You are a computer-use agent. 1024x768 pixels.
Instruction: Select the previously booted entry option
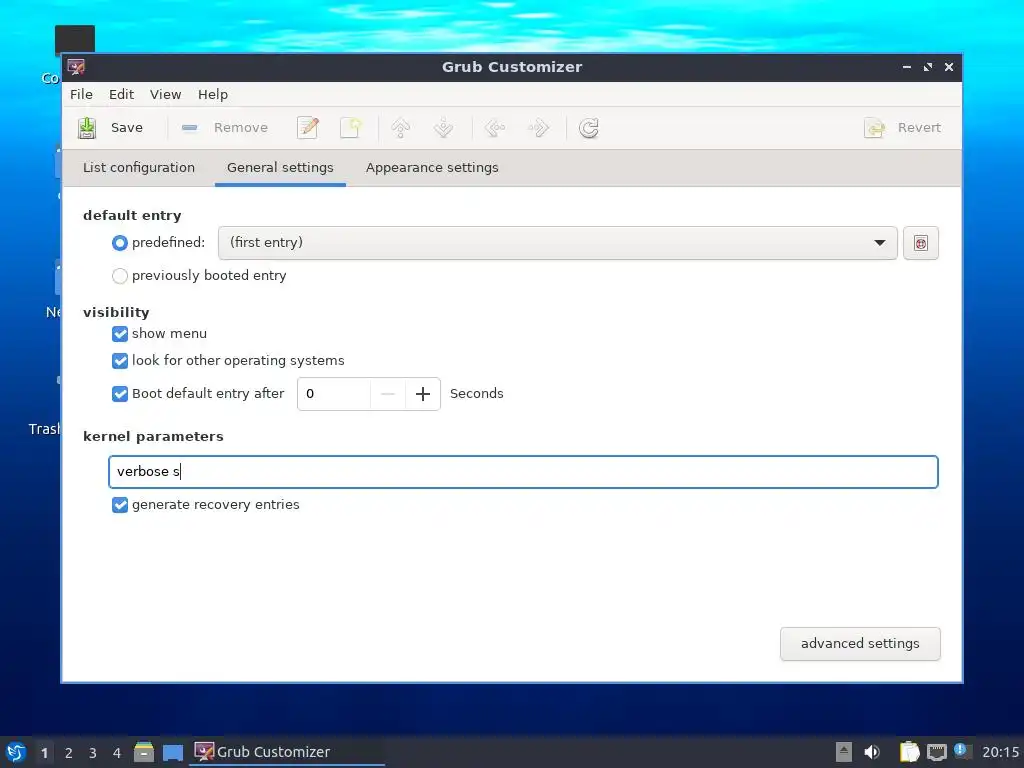click(120, 276)
